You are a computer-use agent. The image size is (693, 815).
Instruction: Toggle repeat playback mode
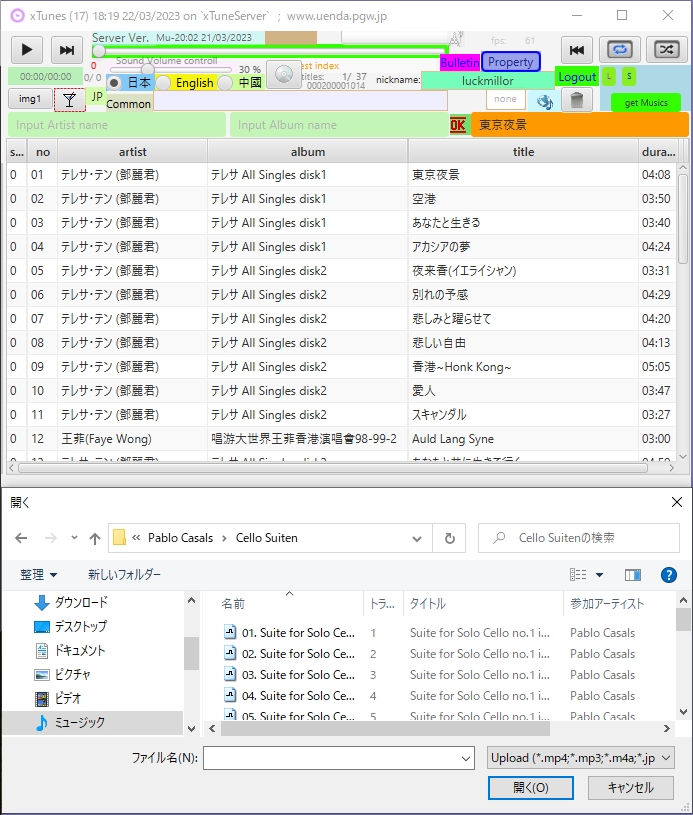pos(621,50)
